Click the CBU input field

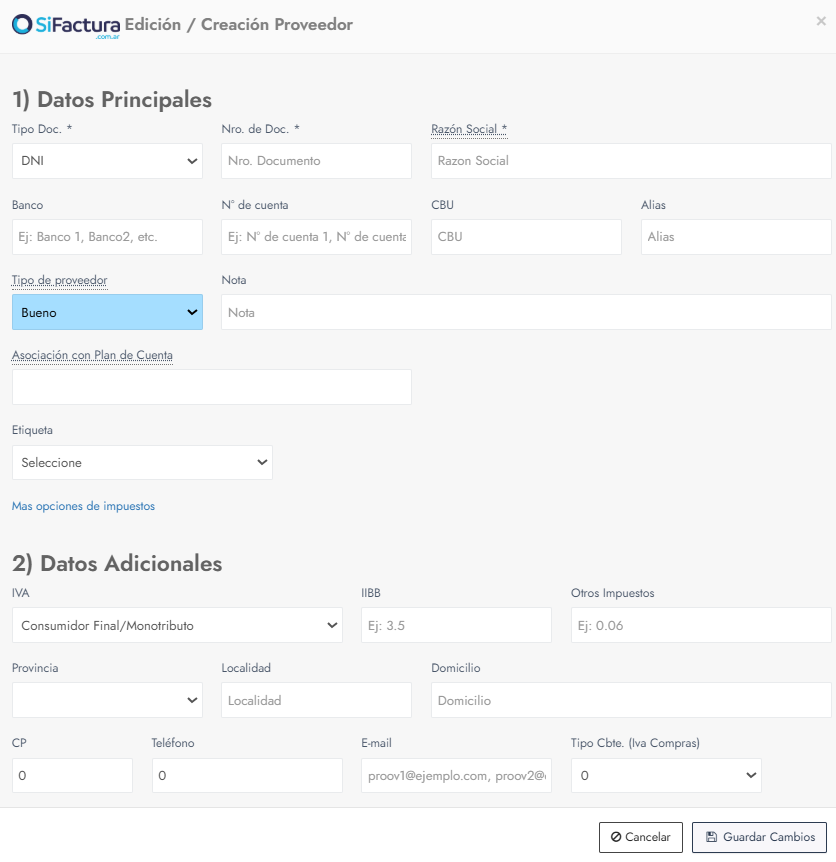point(526,237)
